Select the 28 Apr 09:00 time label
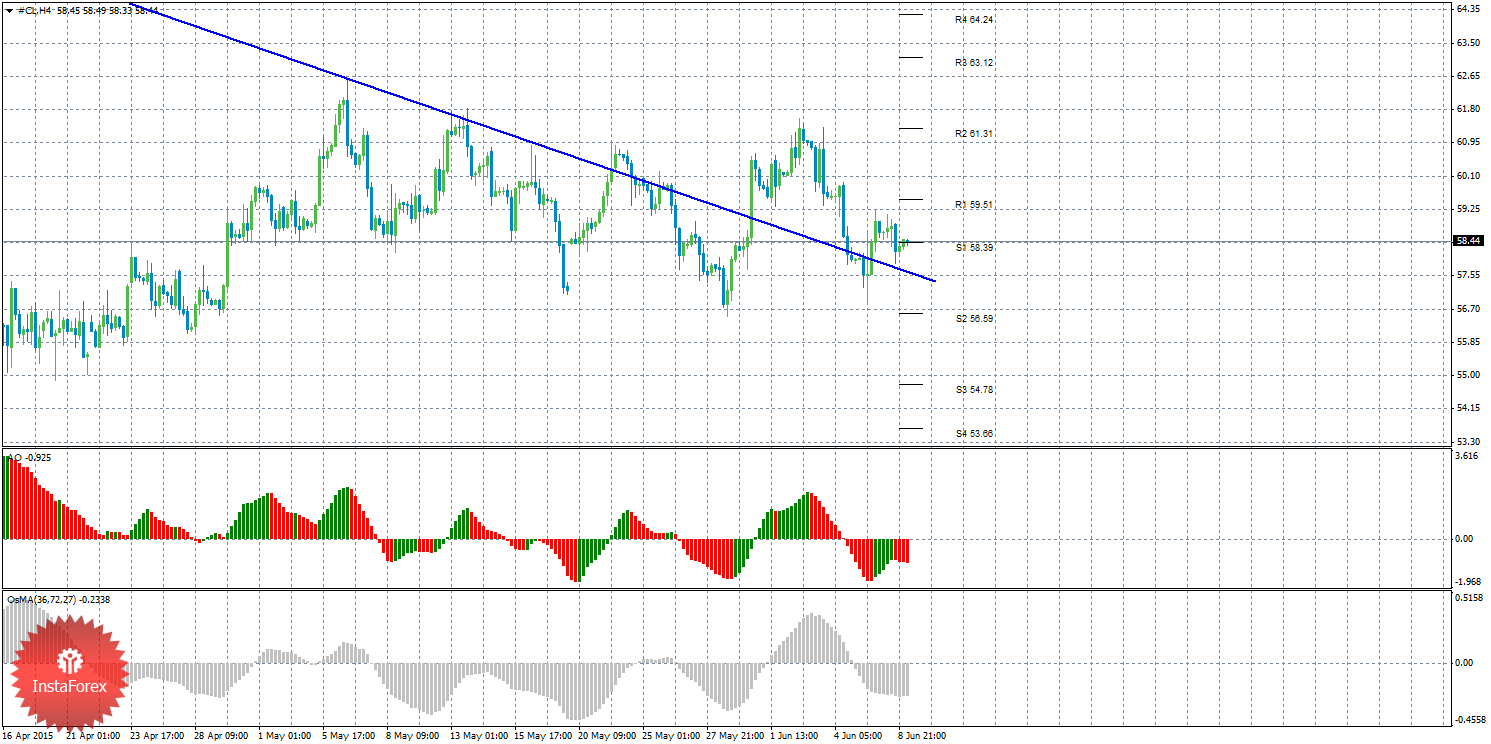Viewport: 1491px width, 744px height. tap(220, 735)
